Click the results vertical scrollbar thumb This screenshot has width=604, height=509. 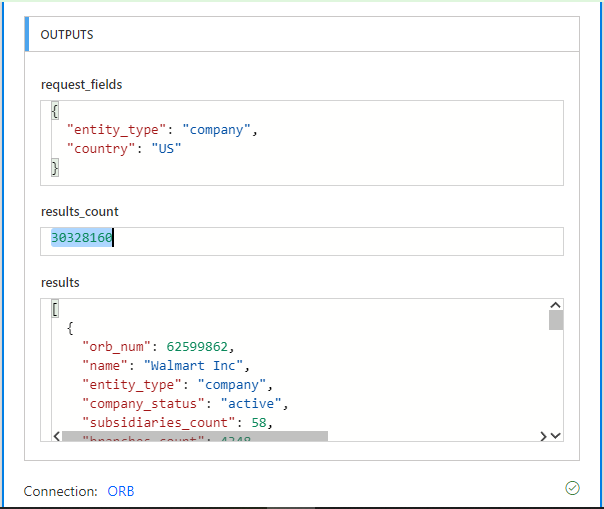tap(556, 320)
